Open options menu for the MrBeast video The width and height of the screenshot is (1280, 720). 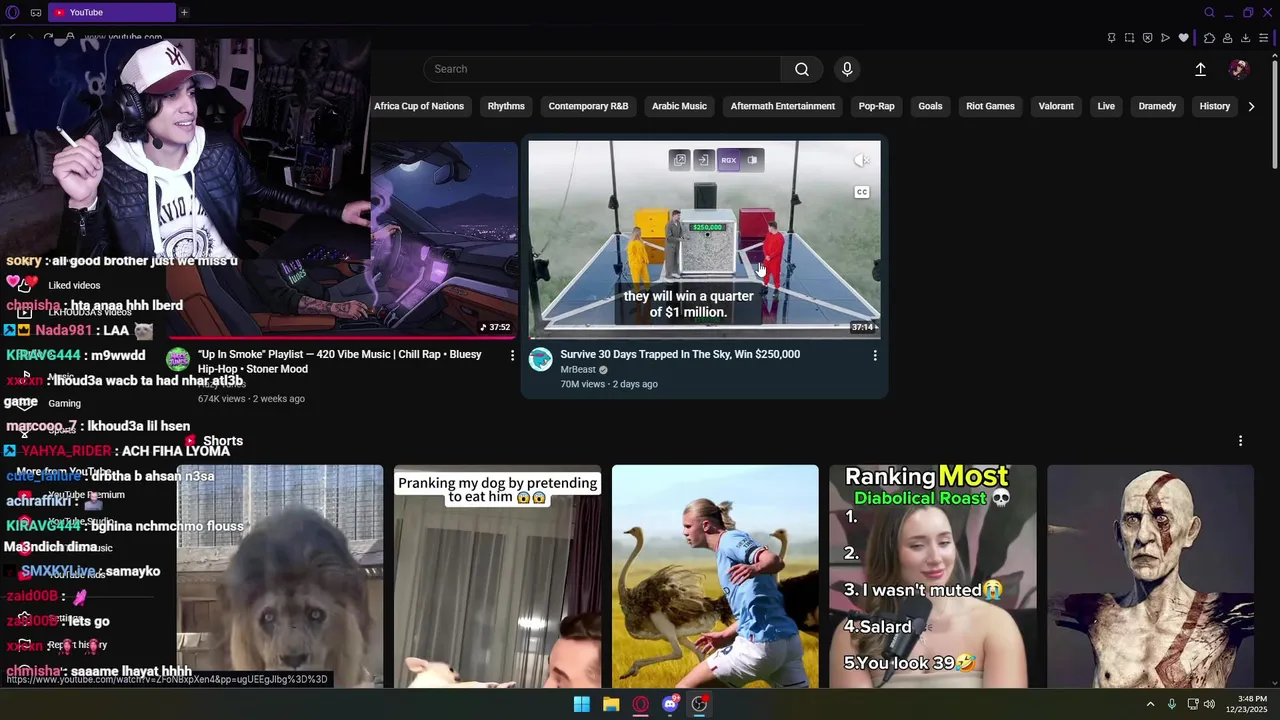(875, 355)
